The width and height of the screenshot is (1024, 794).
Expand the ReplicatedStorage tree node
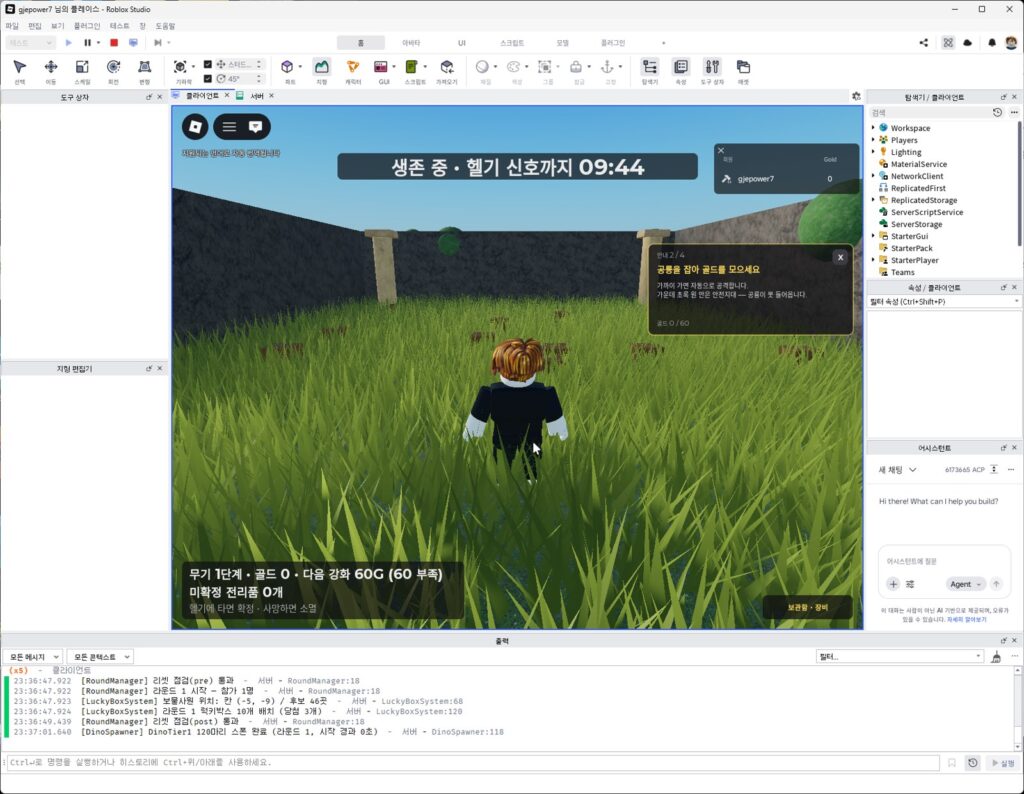click(x=873, y=200)
